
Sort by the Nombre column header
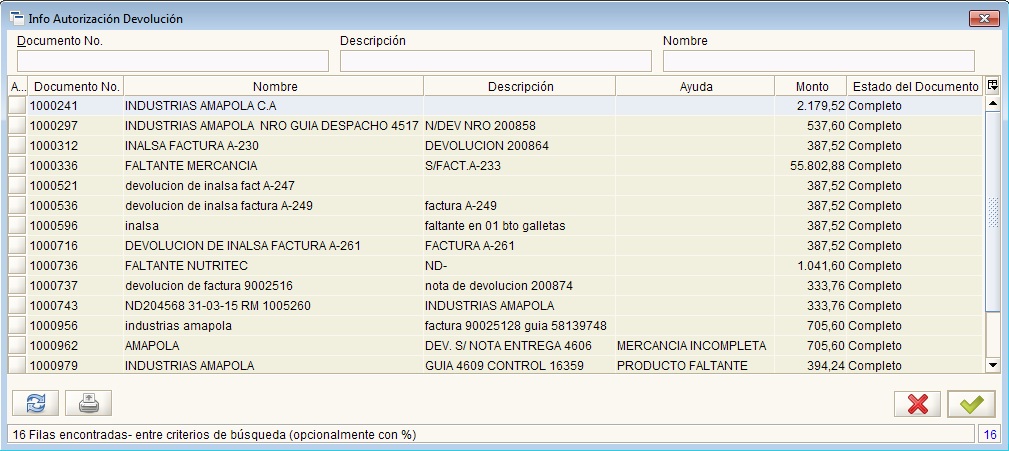[274, 86]
